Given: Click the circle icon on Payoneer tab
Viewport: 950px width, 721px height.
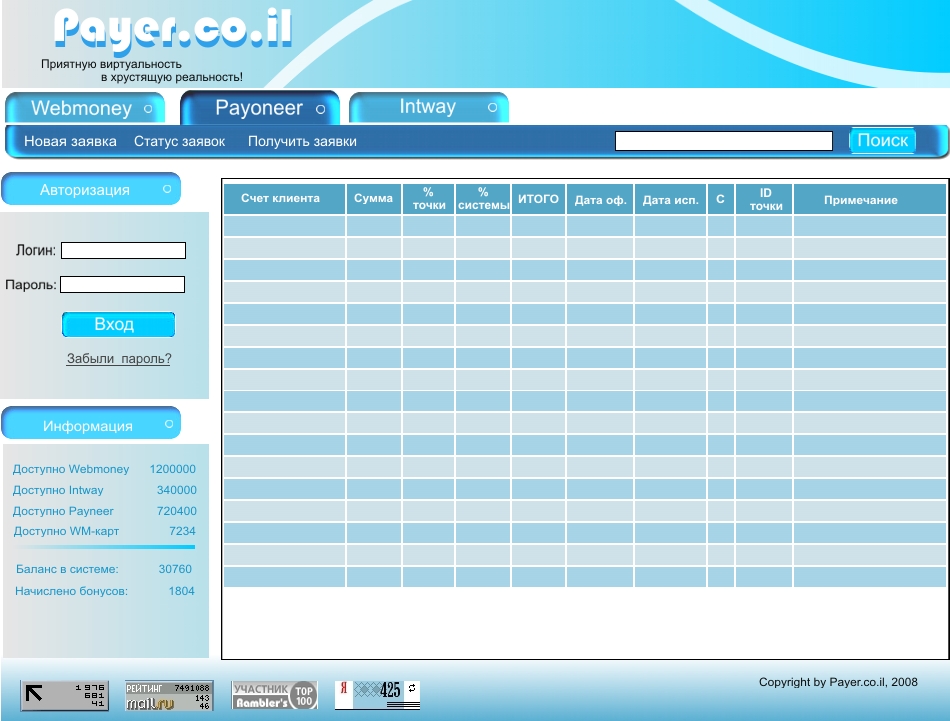Looking at the screenshot, I should [321, 109].
